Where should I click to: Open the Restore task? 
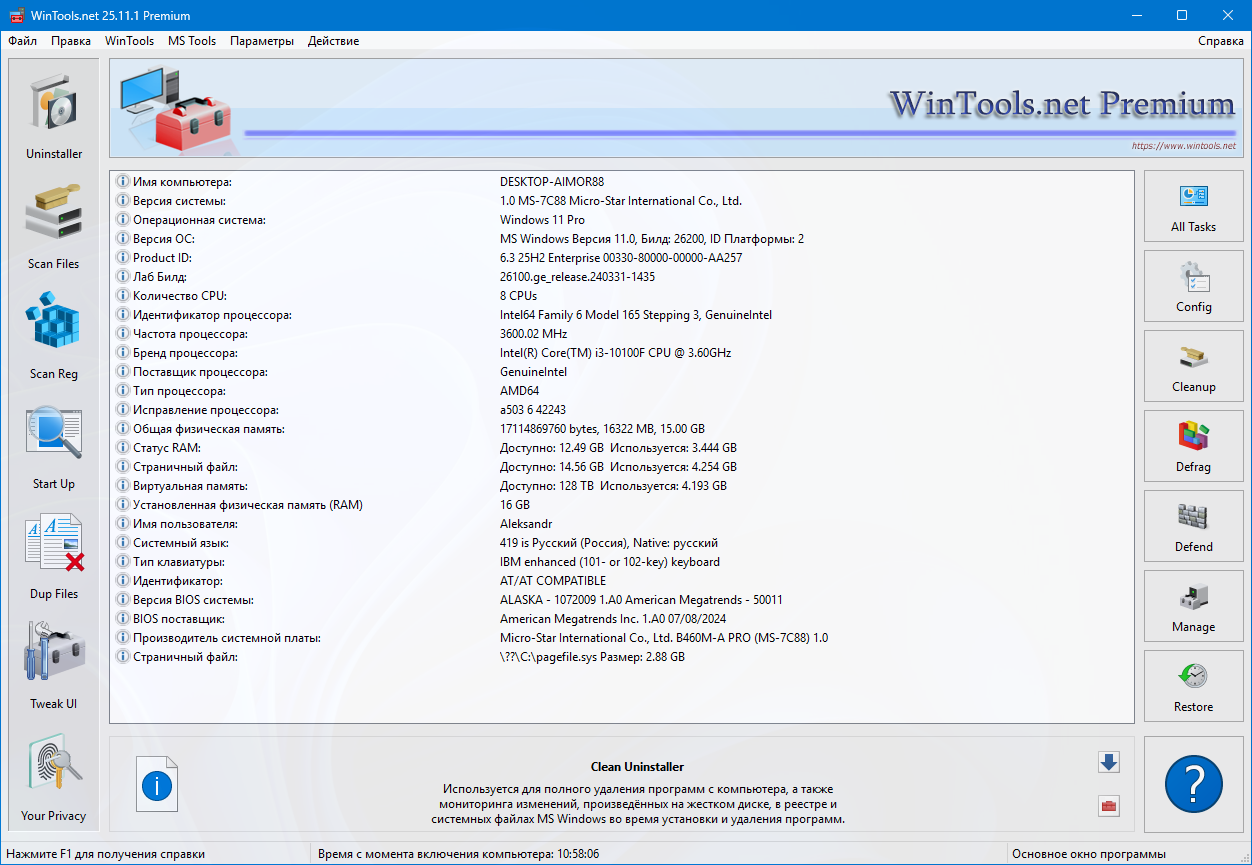1193,686
